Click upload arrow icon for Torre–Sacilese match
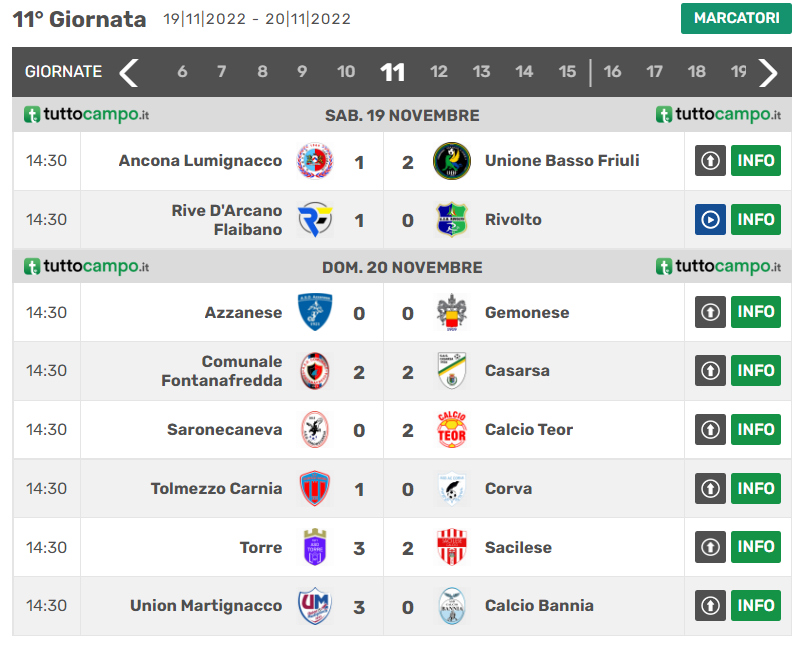 (710, 547)
